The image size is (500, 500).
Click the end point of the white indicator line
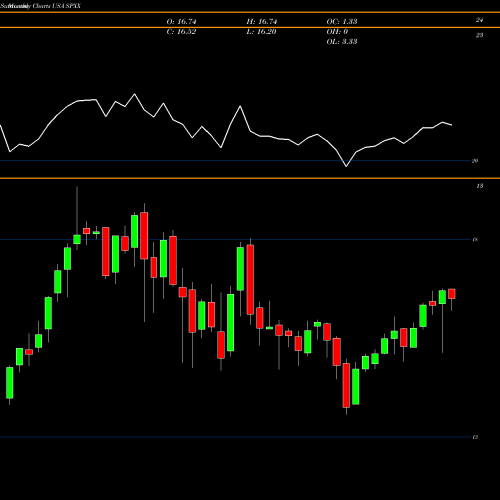(452, 125)
